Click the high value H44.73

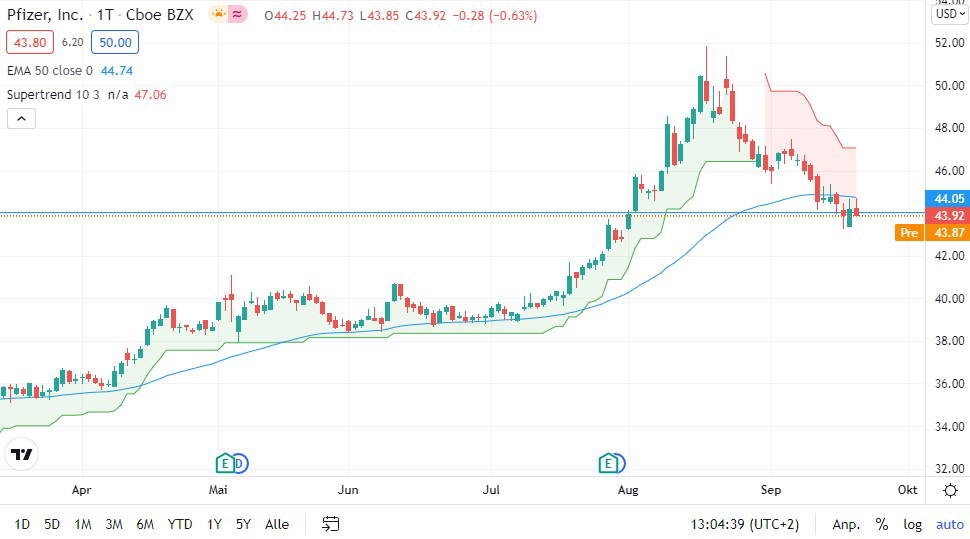[333, 15]
